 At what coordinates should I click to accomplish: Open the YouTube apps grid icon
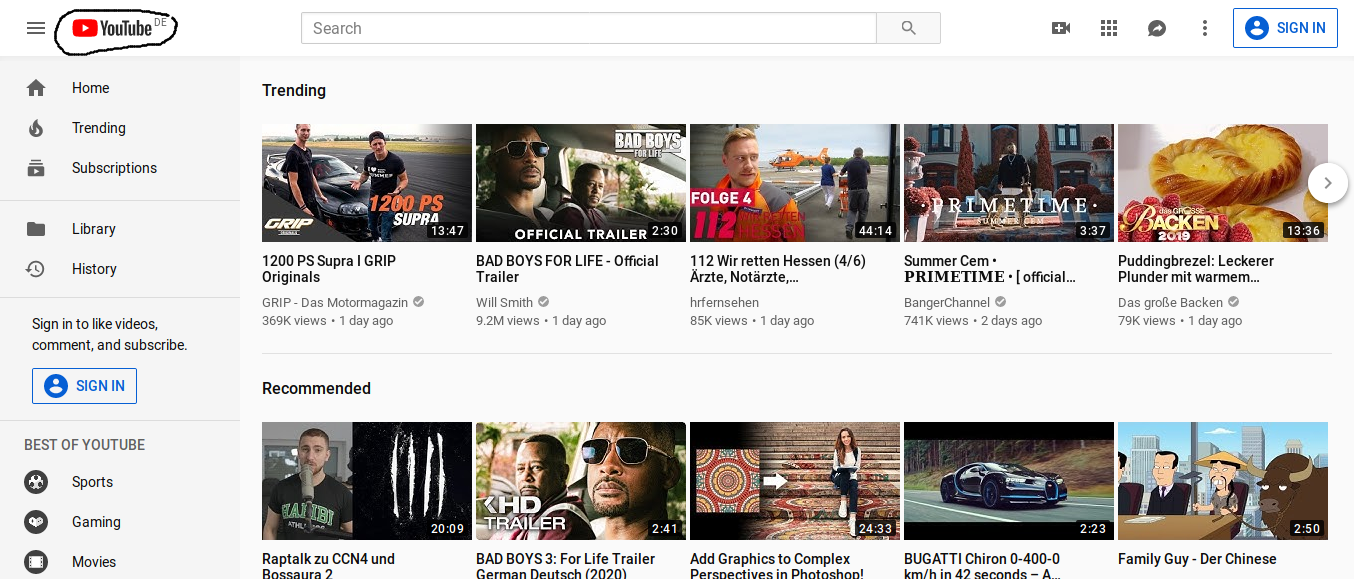coord(1109,28)
